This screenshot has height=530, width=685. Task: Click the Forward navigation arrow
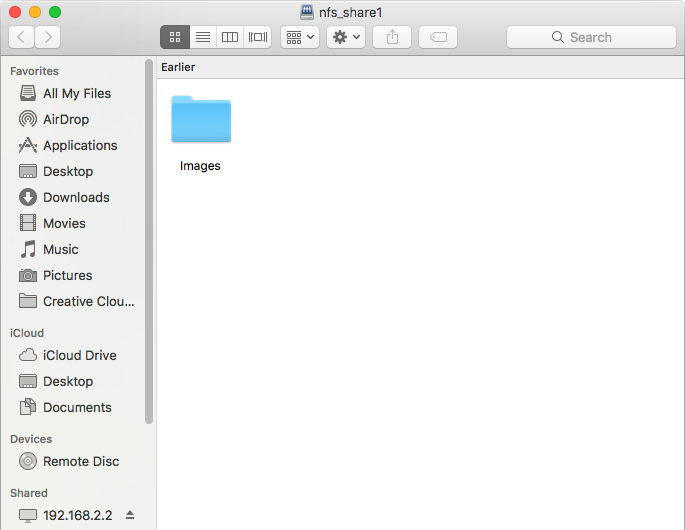(47, 37)
